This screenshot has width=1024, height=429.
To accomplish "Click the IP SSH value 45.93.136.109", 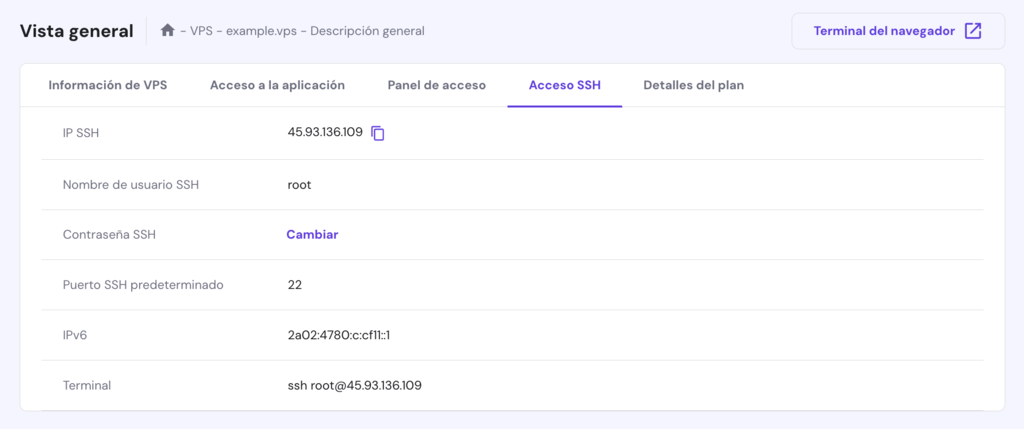I will [325, 133].
